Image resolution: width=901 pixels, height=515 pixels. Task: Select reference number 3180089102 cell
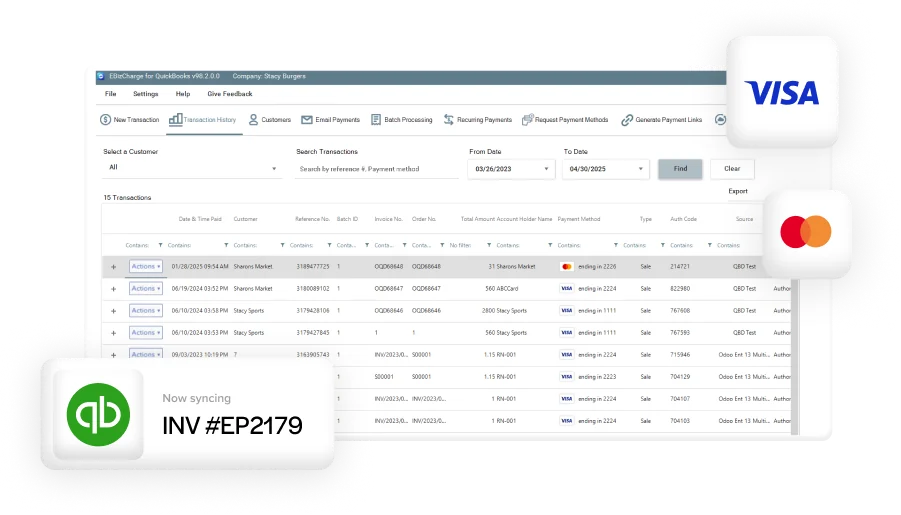pyautogui.click(x=313, y=289)
